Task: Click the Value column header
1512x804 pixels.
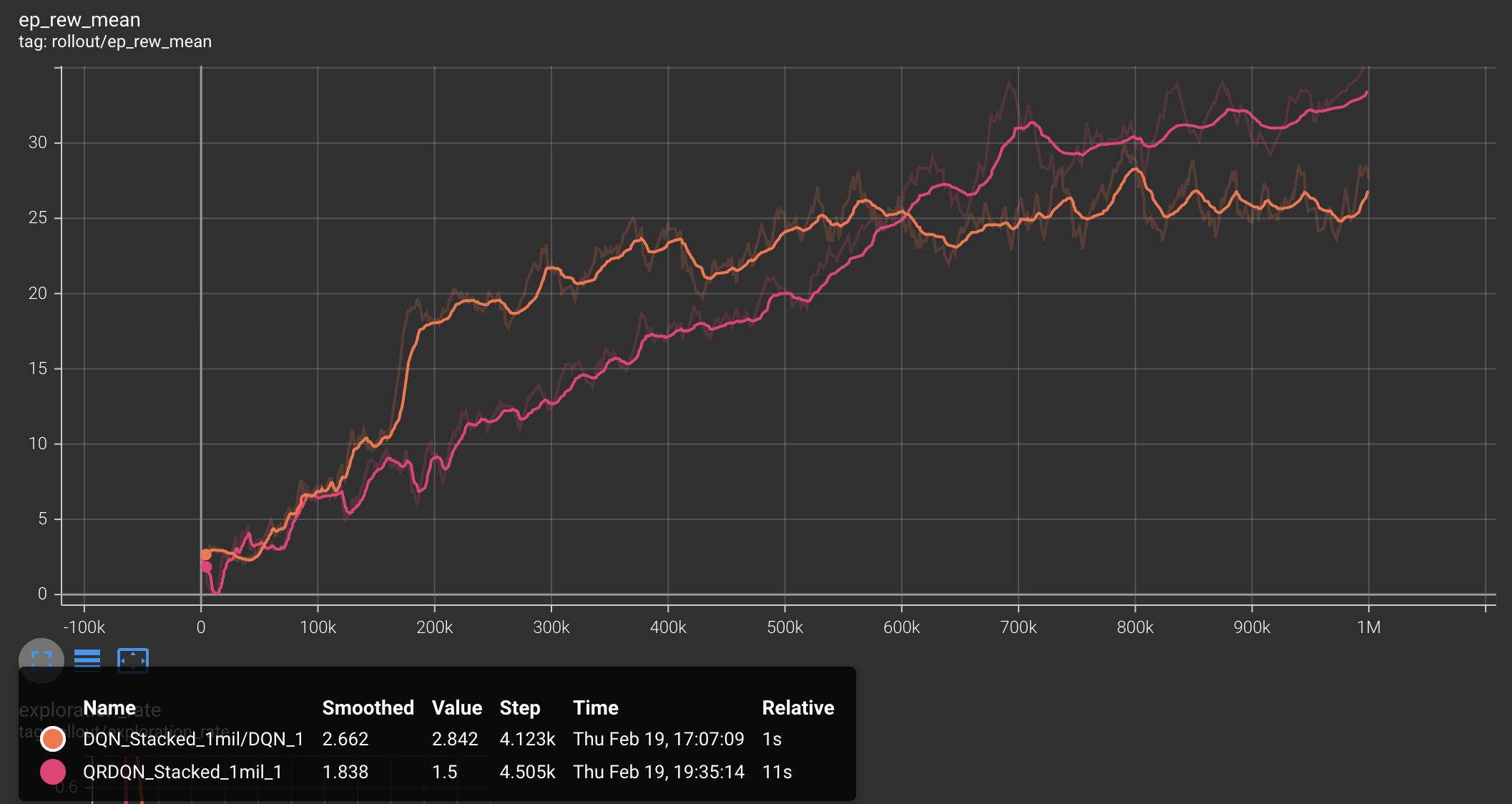Action: coord(456,707)
